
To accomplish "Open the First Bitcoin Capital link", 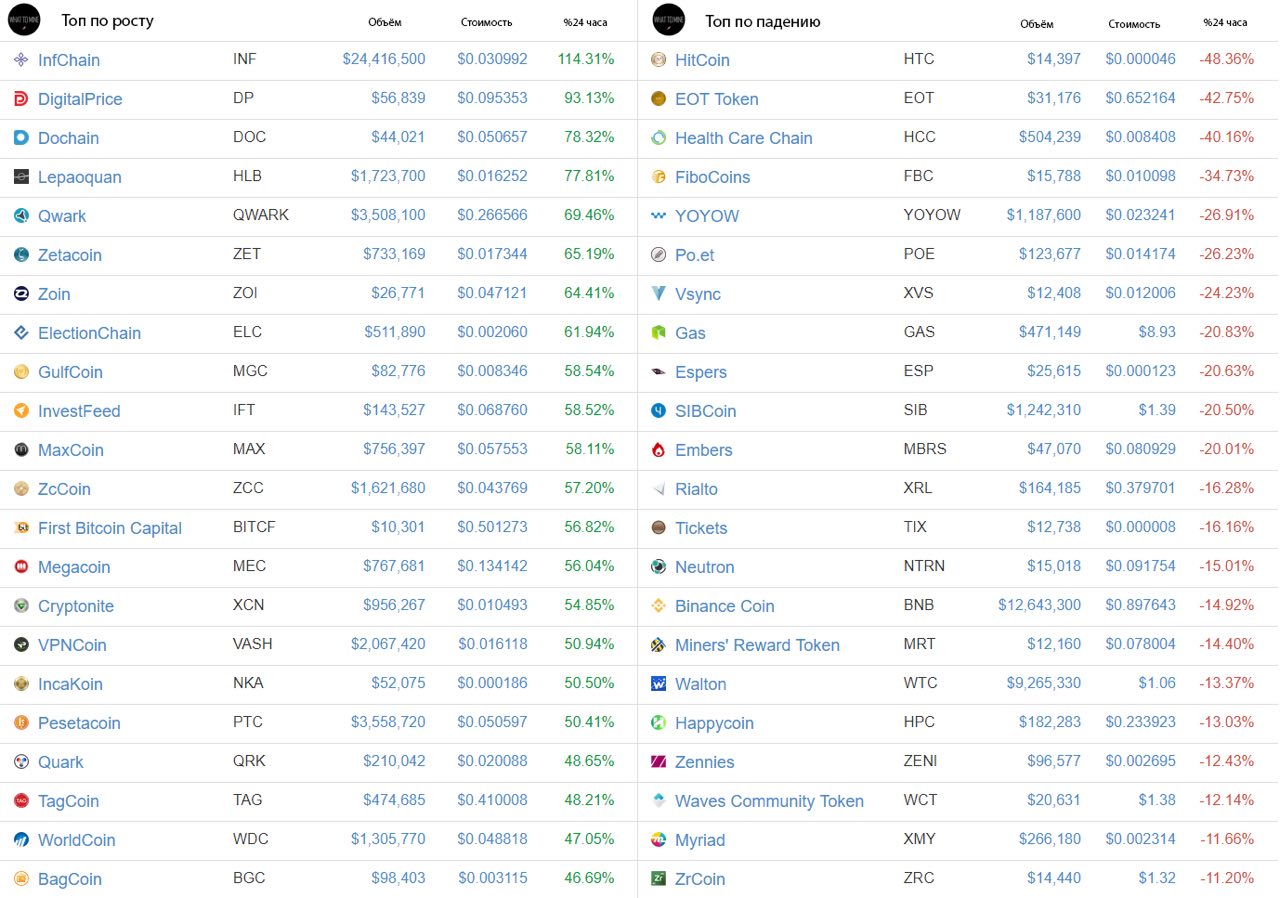I will (x=110, y=528).
